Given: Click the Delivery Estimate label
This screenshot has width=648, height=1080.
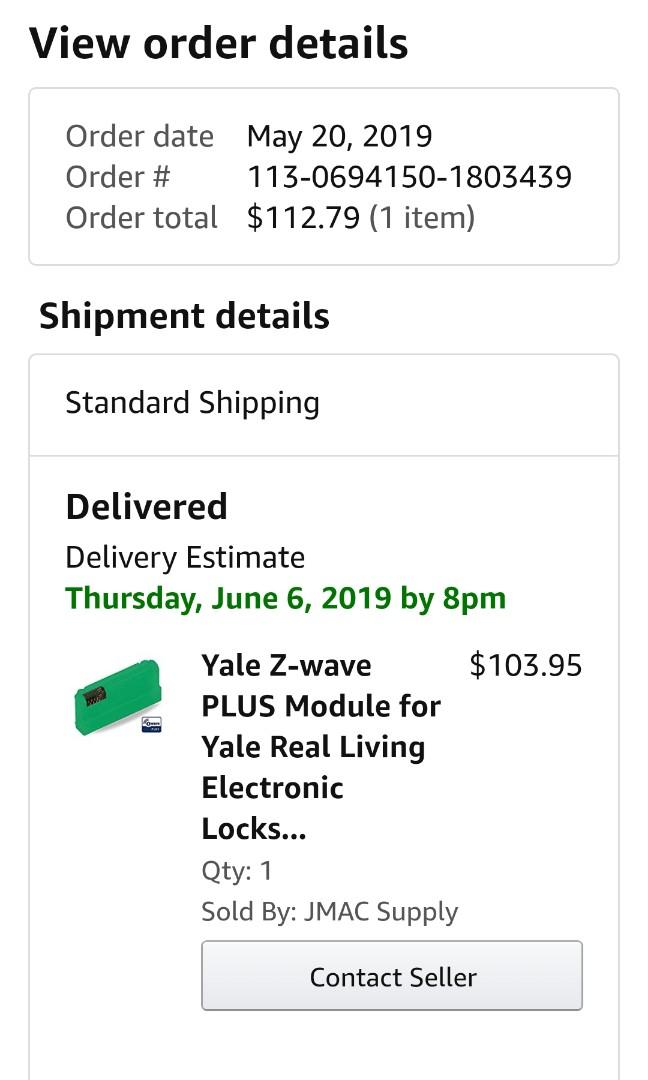Looking at the screenshot, I should (185, 557).
